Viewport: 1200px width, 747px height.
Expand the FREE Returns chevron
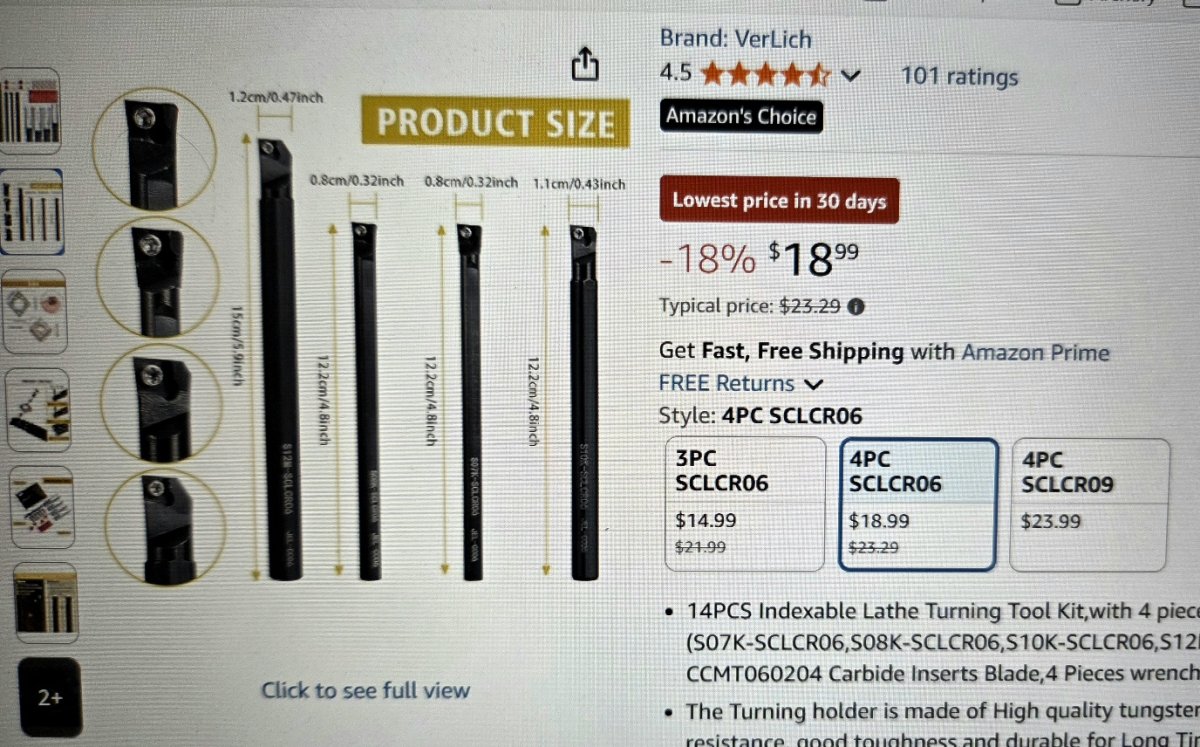tap(814, 383)
